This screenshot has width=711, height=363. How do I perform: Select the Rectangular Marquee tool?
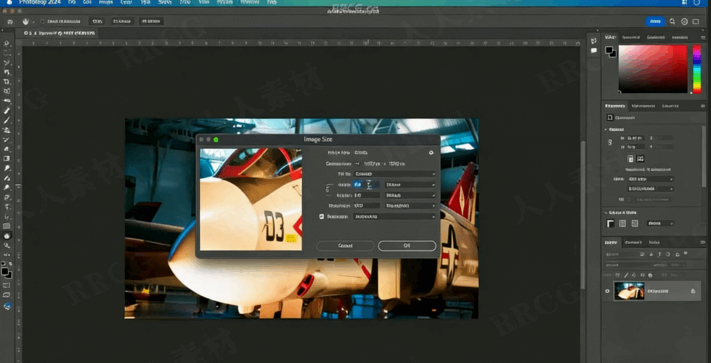pyautogui.click(x=7, y=53)
